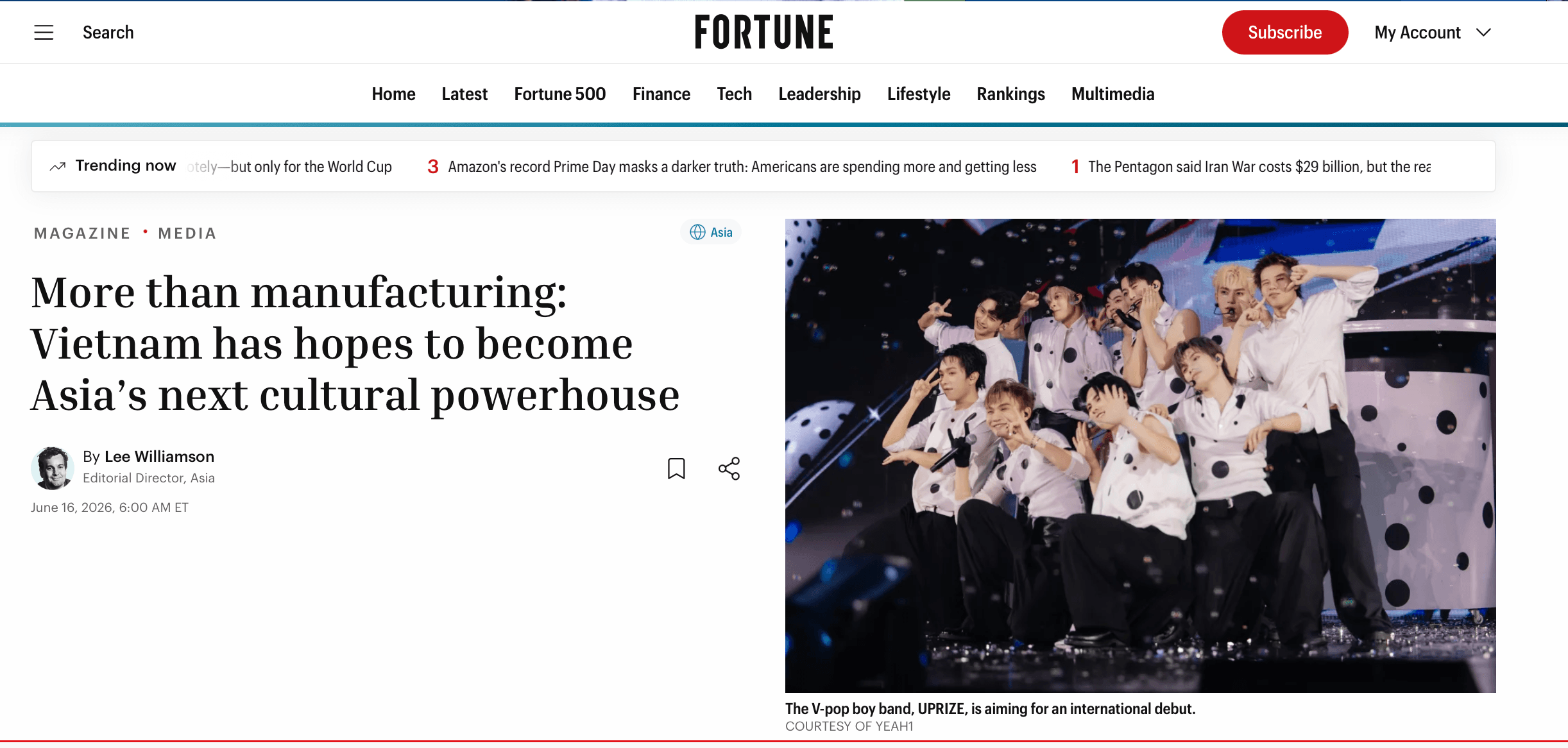Screen dimensions: 1568x748
Task: Click the Trending now arrow icon
Action: click(58, 166)
